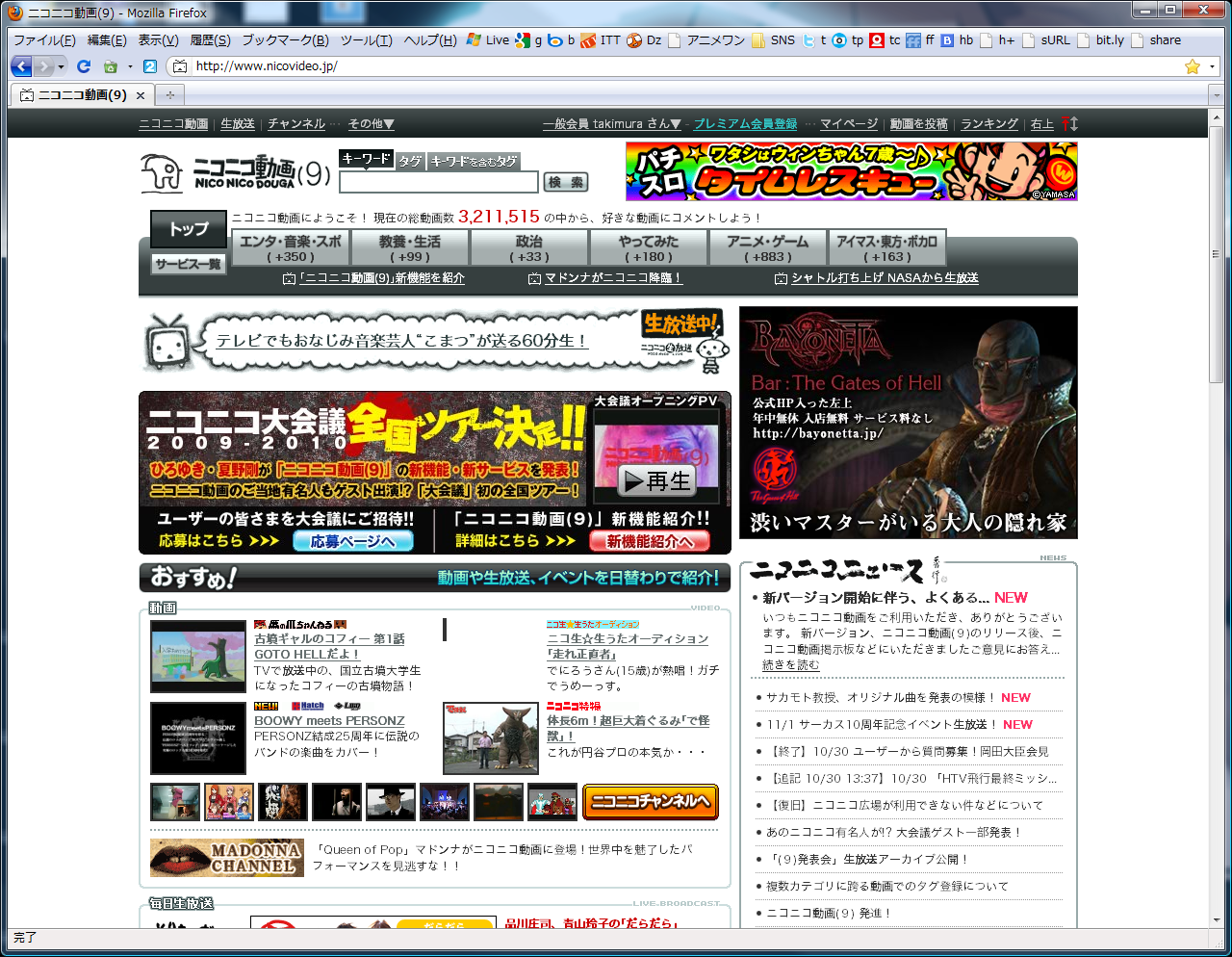Open the ランキング link in header
The height and width of the screenshot is (957, 1232).
989,124
